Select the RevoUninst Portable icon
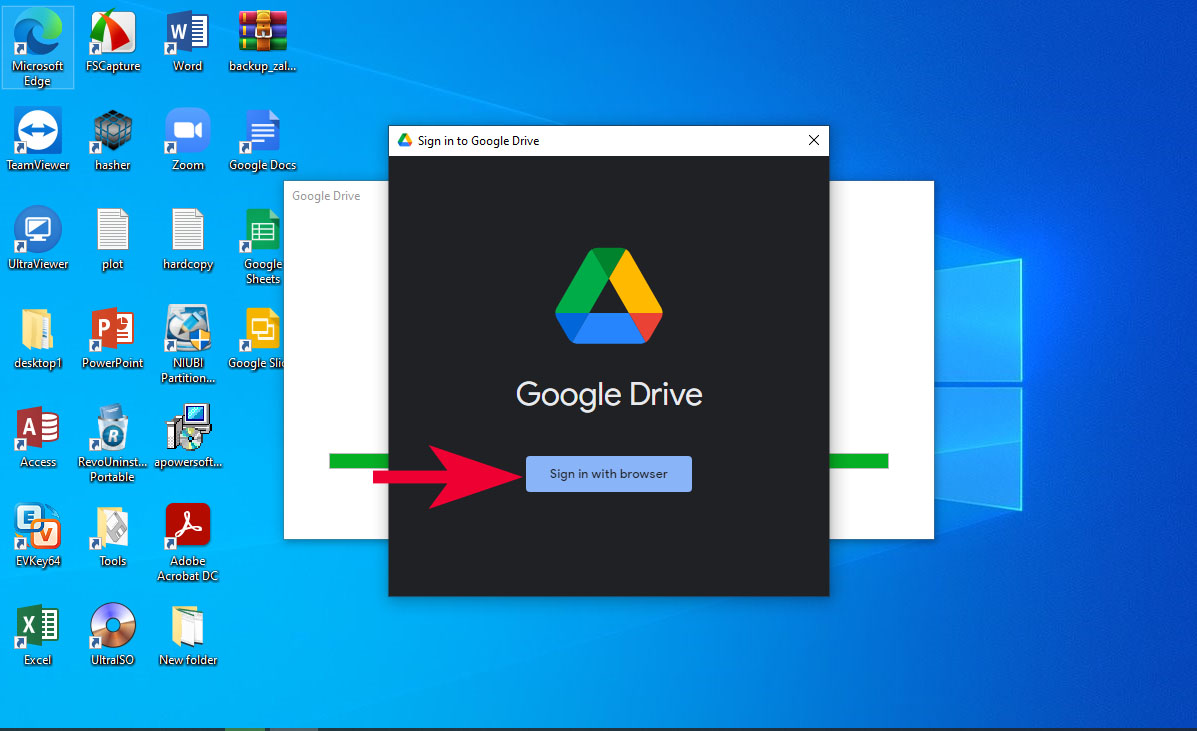Image resolution: width=1197 pixels, height=731 pixels. point(113,444)
